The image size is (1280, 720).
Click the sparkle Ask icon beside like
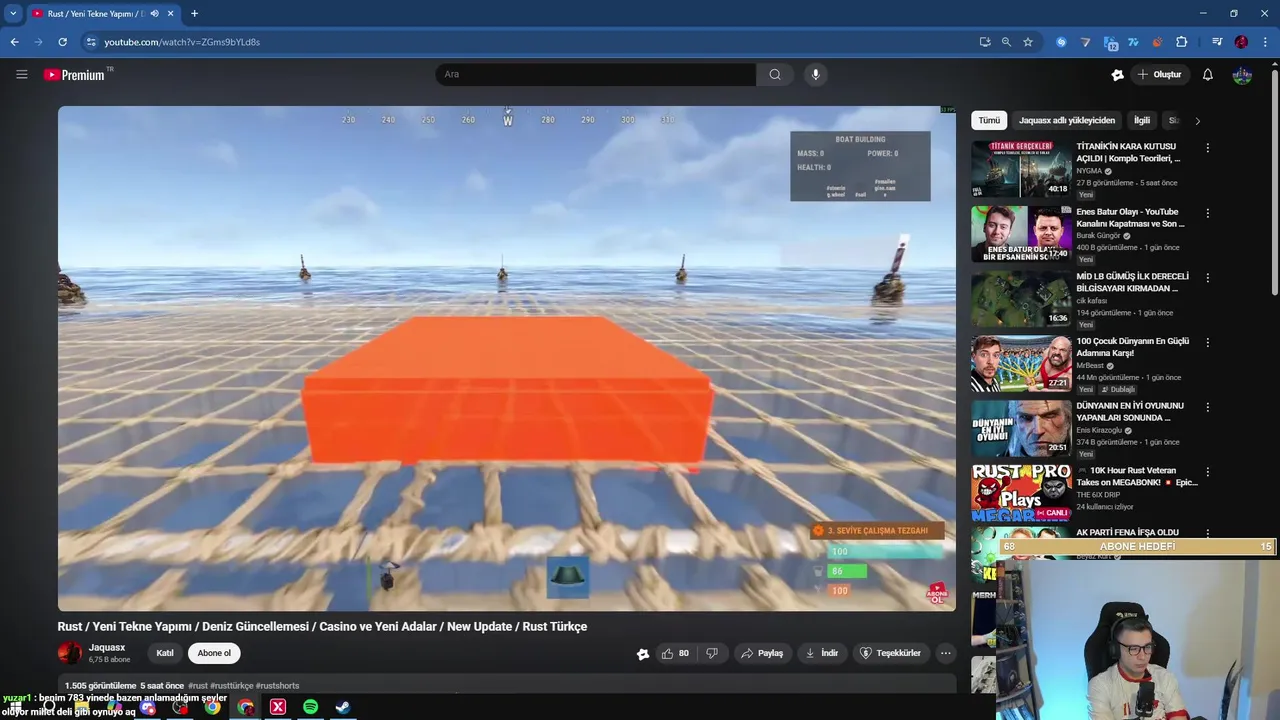pos(643,654)
